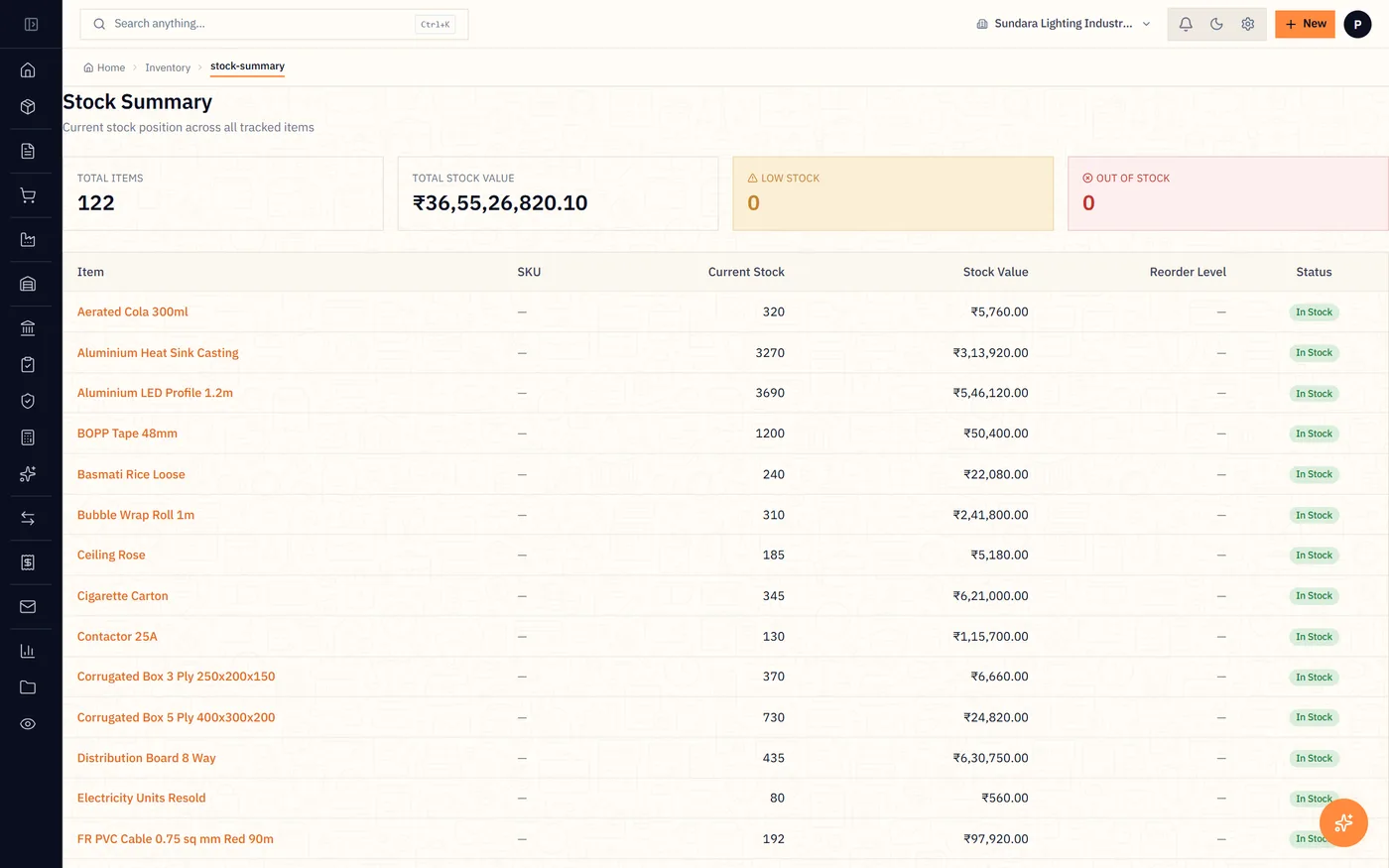The width and height of the screenshot is (1389, 868).
Task: Open settings via the gear icon
Action: 1248,24
